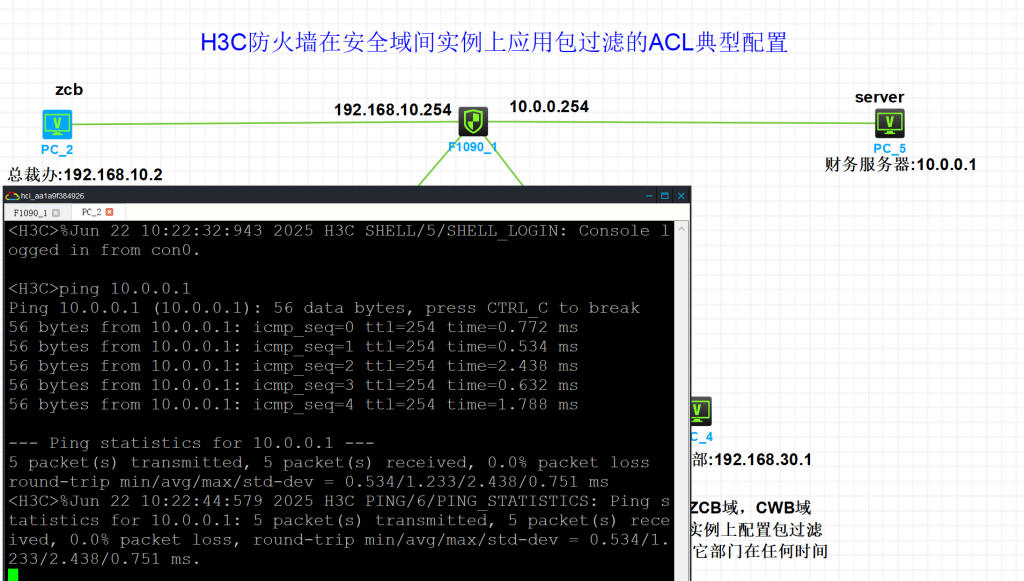Viewport: 1024px width, 581px height.
Task: Click the icmp_seq=4 ping reply line
Action: pyautogui.click(x=293, y=405)
